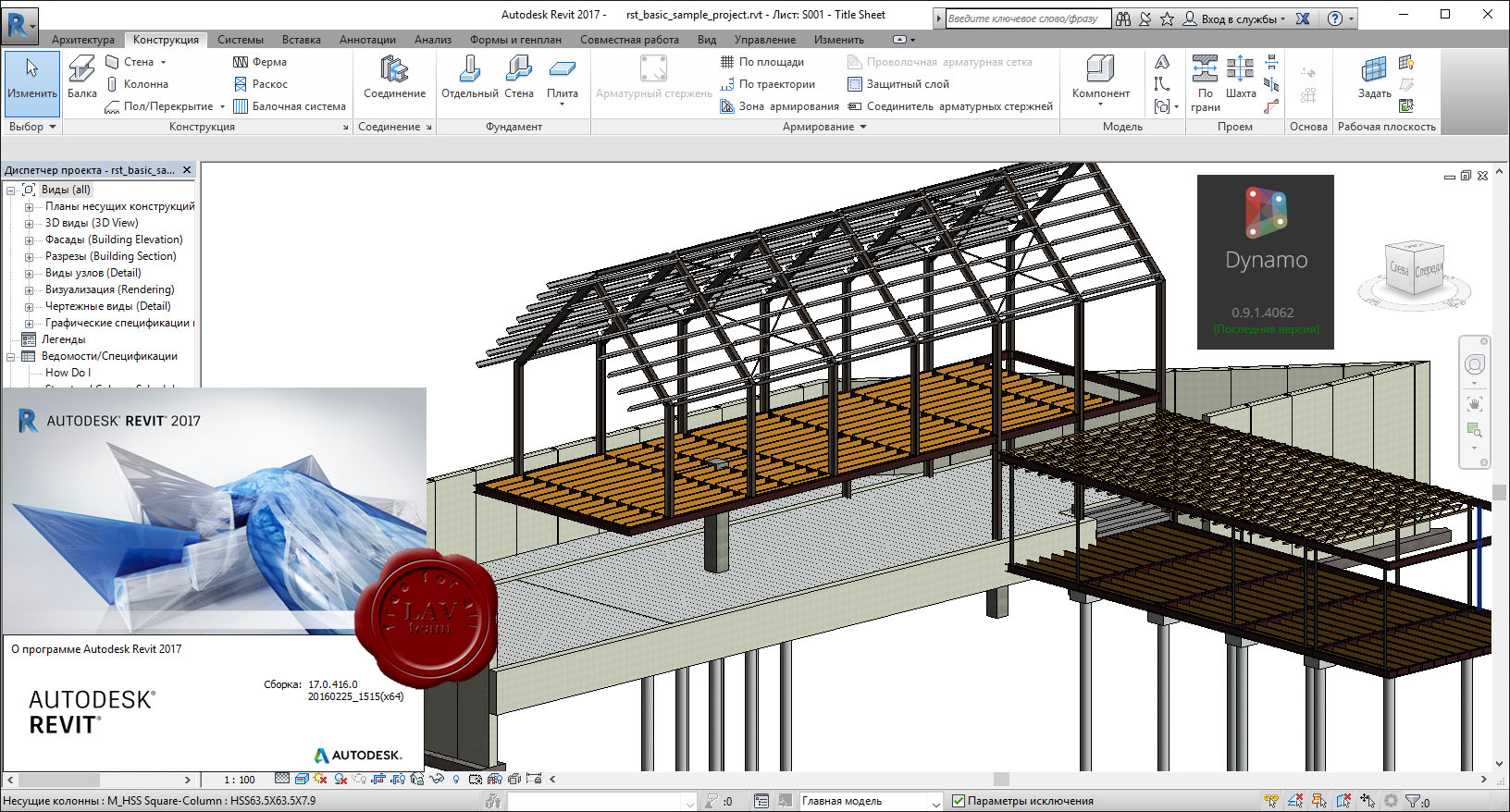Select the Колонна column tool
Image resolution: width=1510 pixels, height=812 pixels.
point(137,84)
